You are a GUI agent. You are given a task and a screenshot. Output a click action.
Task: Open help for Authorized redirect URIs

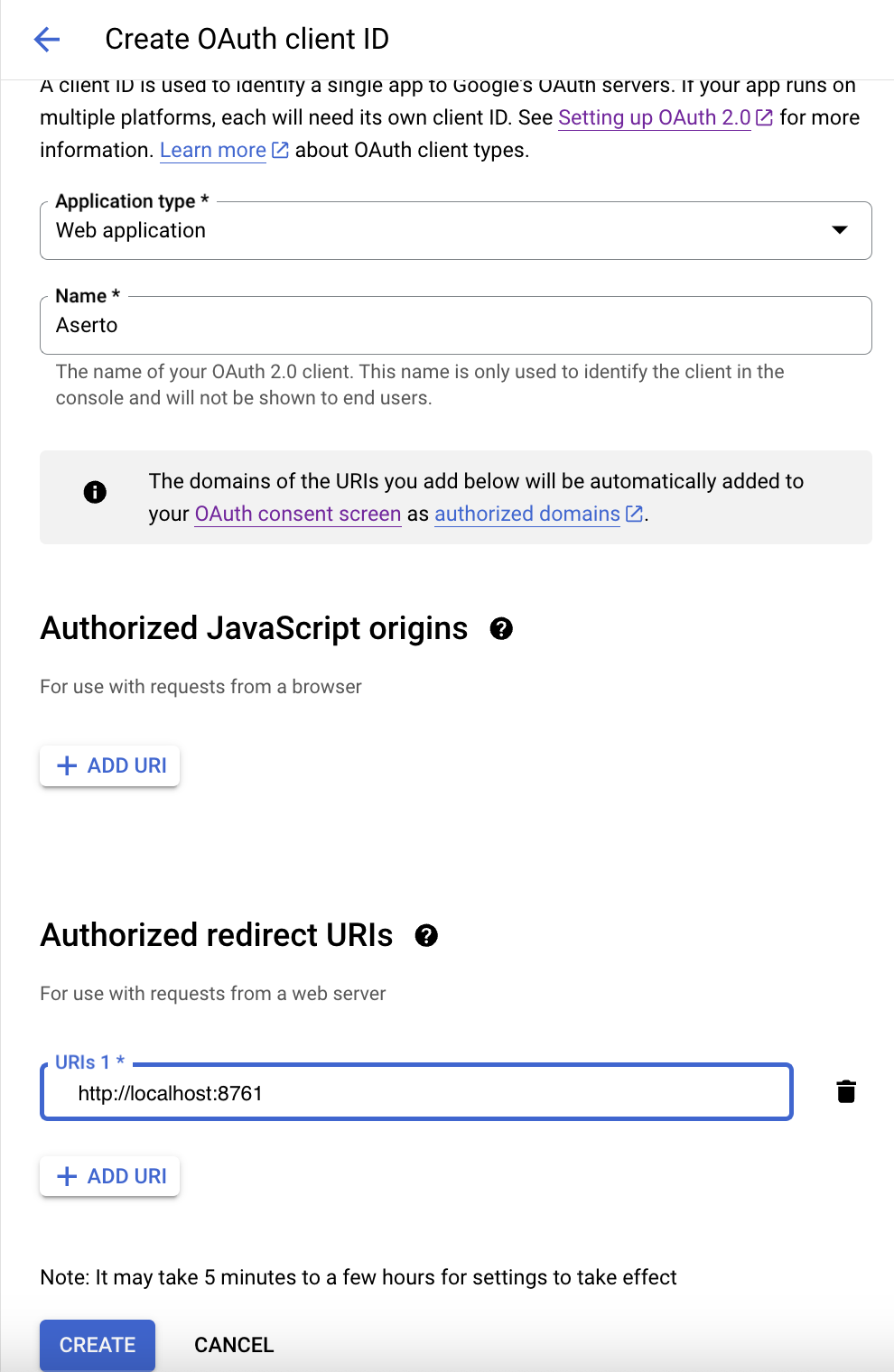tap(426, 936)
